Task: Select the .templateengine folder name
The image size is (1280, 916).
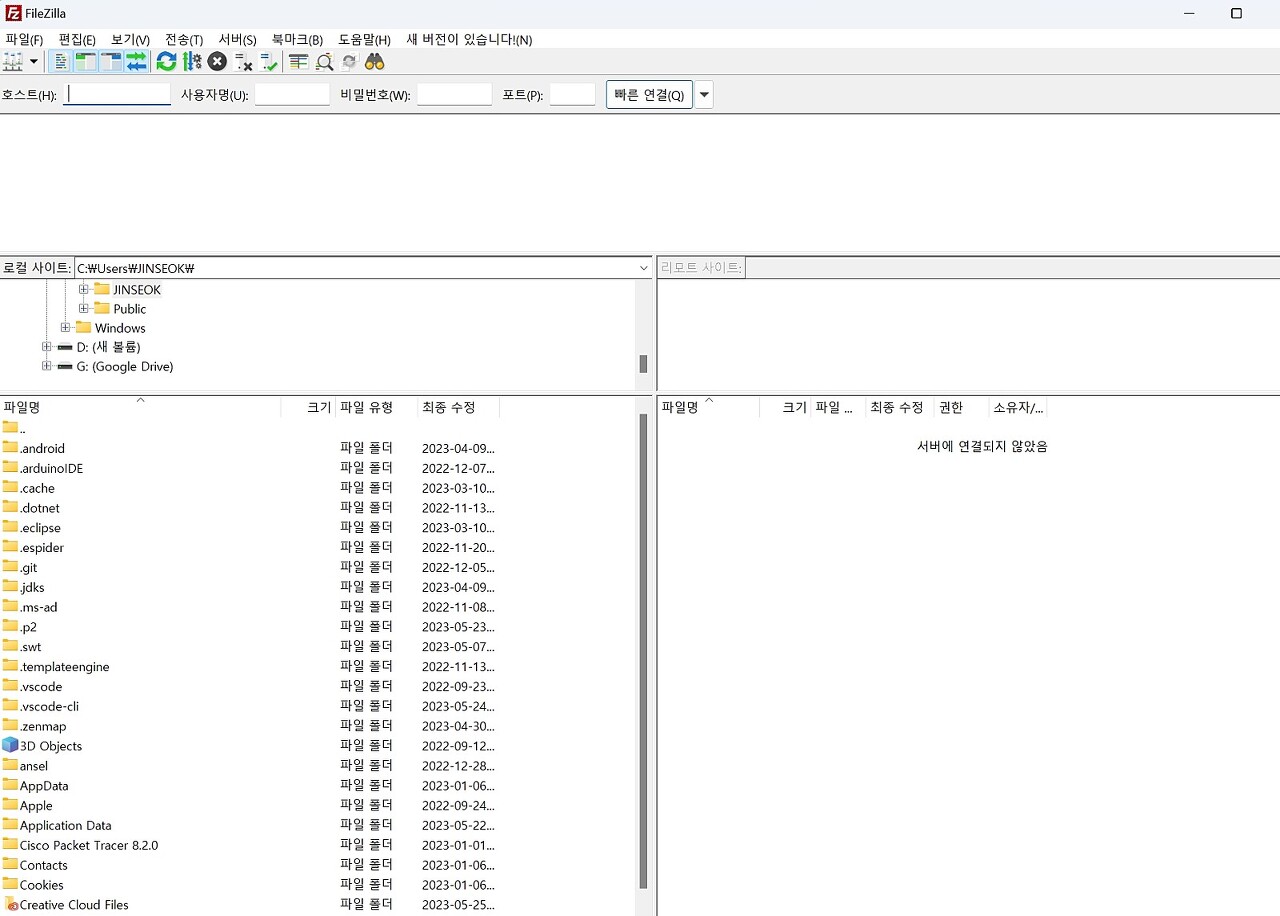Action: coord(65,667)
